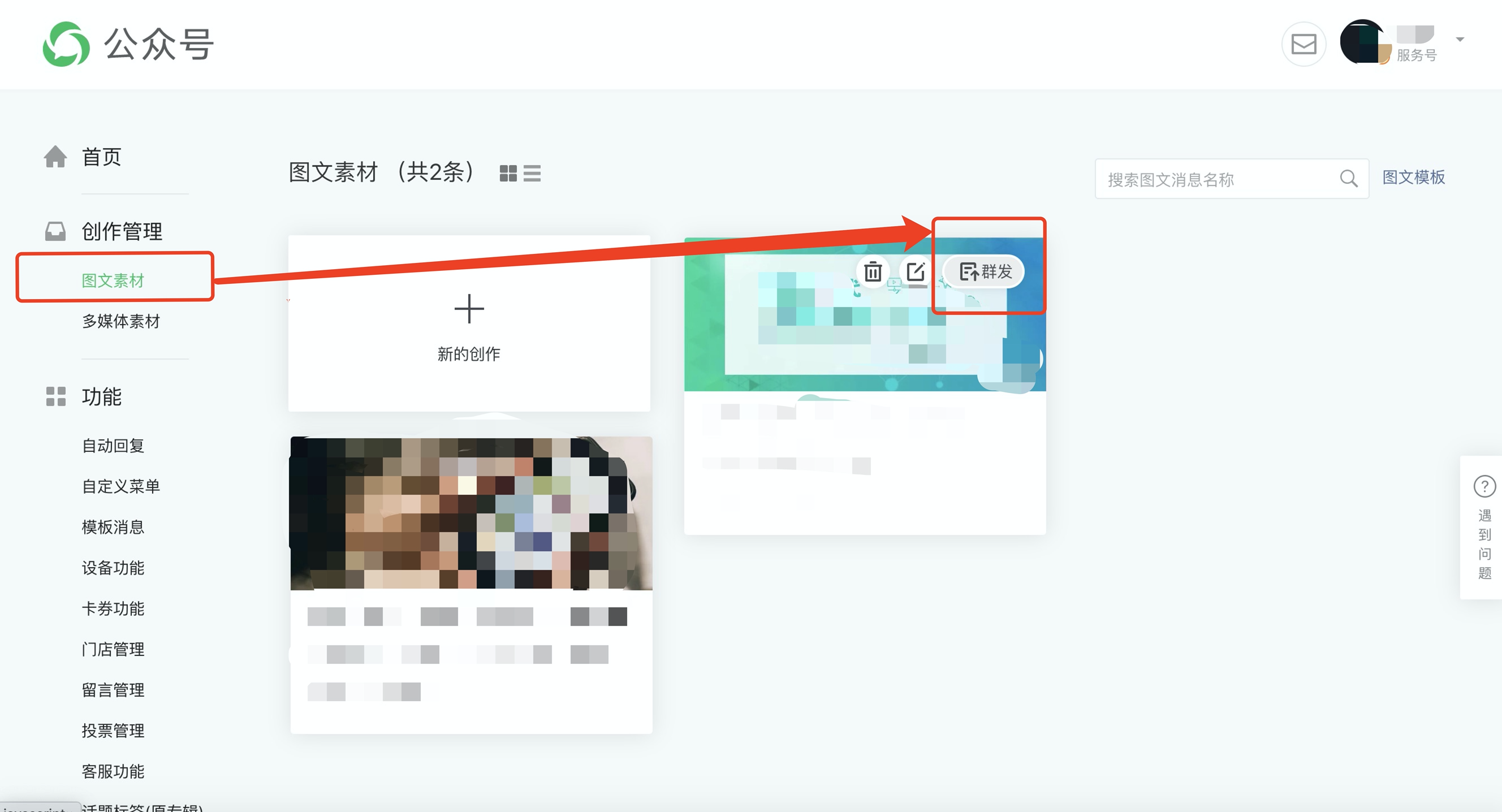Viewport: 1502px width, 812px height.
Task: Switch to grid card view
Action: pyautogui.click(x=508, y=173)
